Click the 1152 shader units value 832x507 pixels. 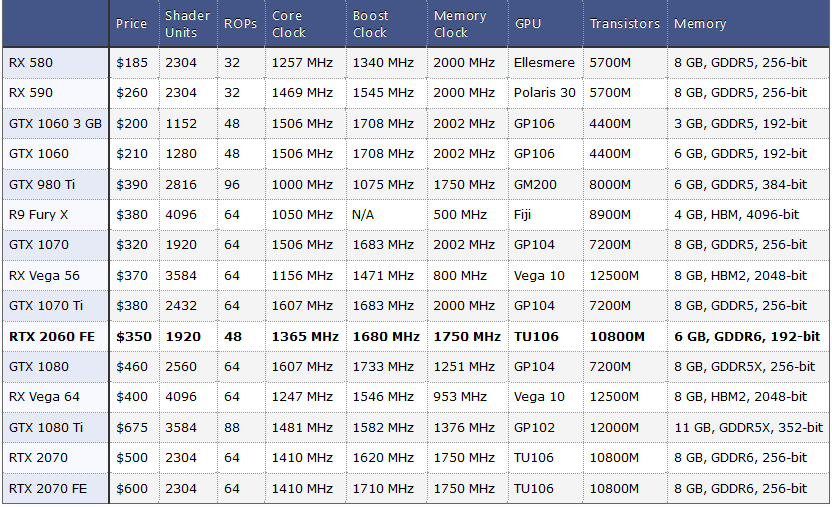pos(181,124)
